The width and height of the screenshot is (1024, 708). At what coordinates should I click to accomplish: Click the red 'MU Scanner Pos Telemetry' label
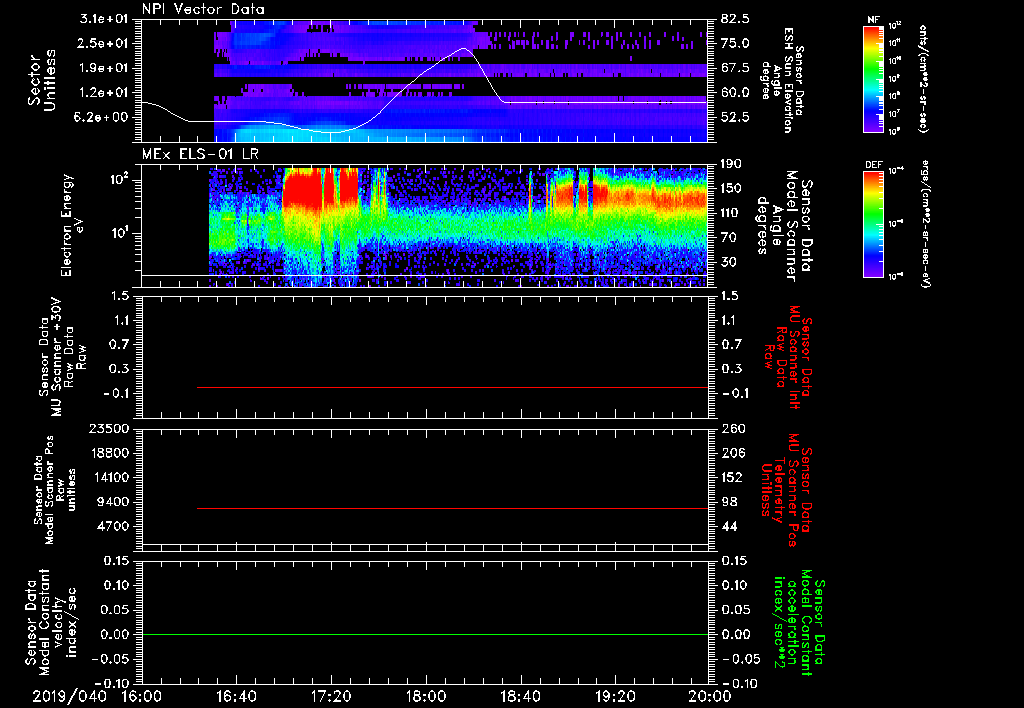tap(786, 490)
